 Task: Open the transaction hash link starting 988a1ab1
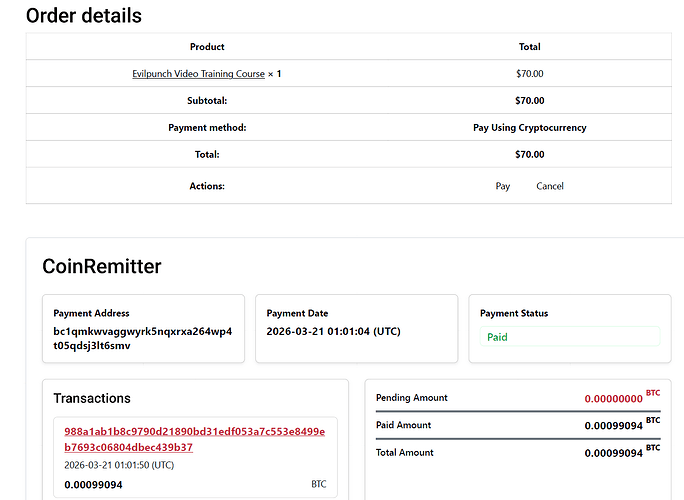point(195,439)
